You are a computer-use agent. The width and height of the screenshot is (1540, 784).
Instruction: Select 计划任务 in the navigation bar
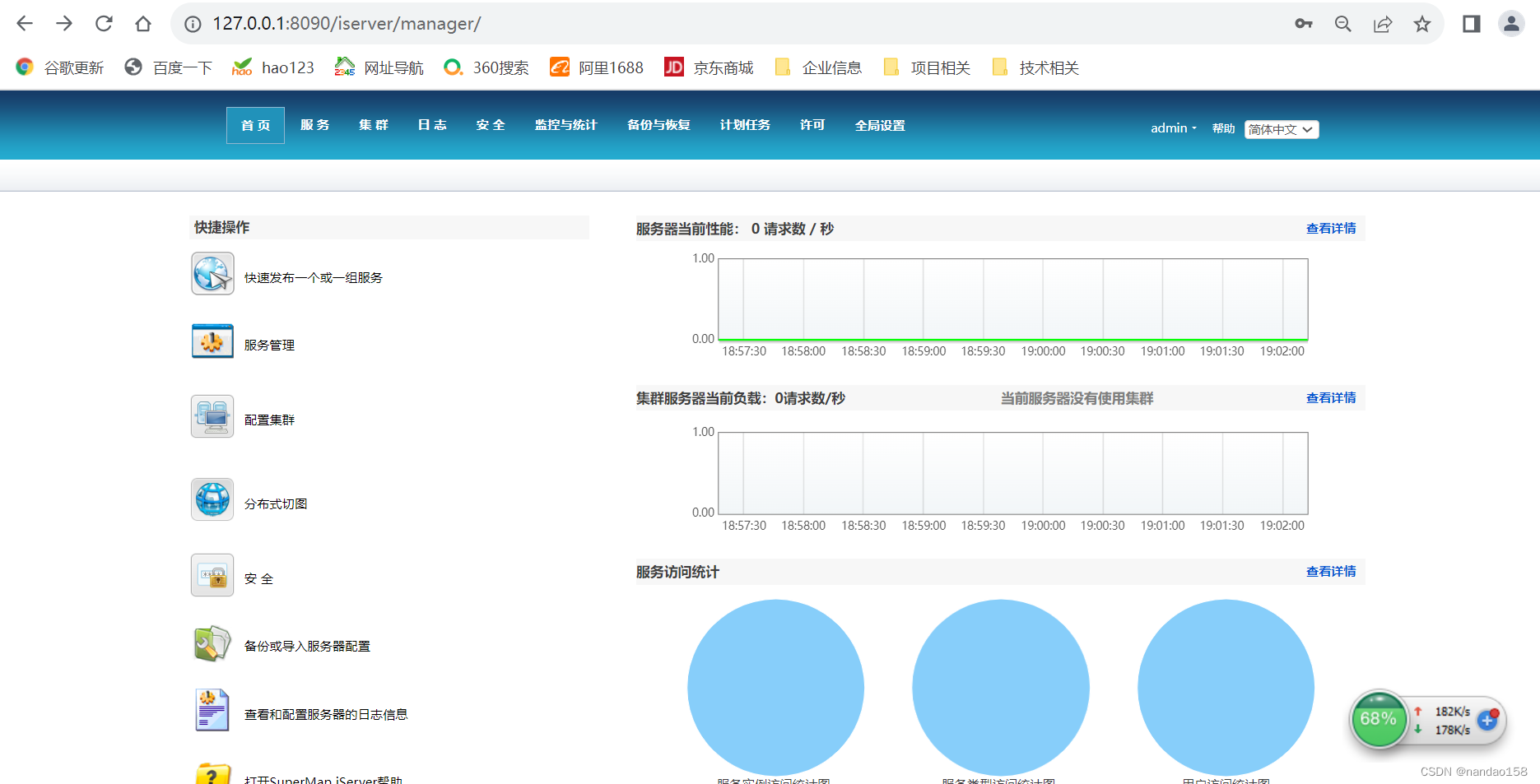pyautogui.click(x=745, y=125)
